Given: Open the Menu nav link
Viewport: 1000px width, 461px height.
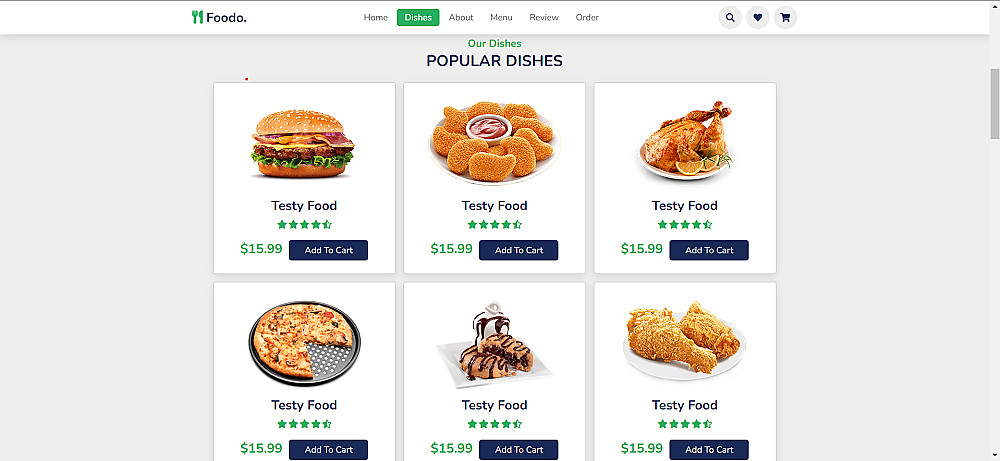Looking at the screenshot, I should (x=501, y=17).
